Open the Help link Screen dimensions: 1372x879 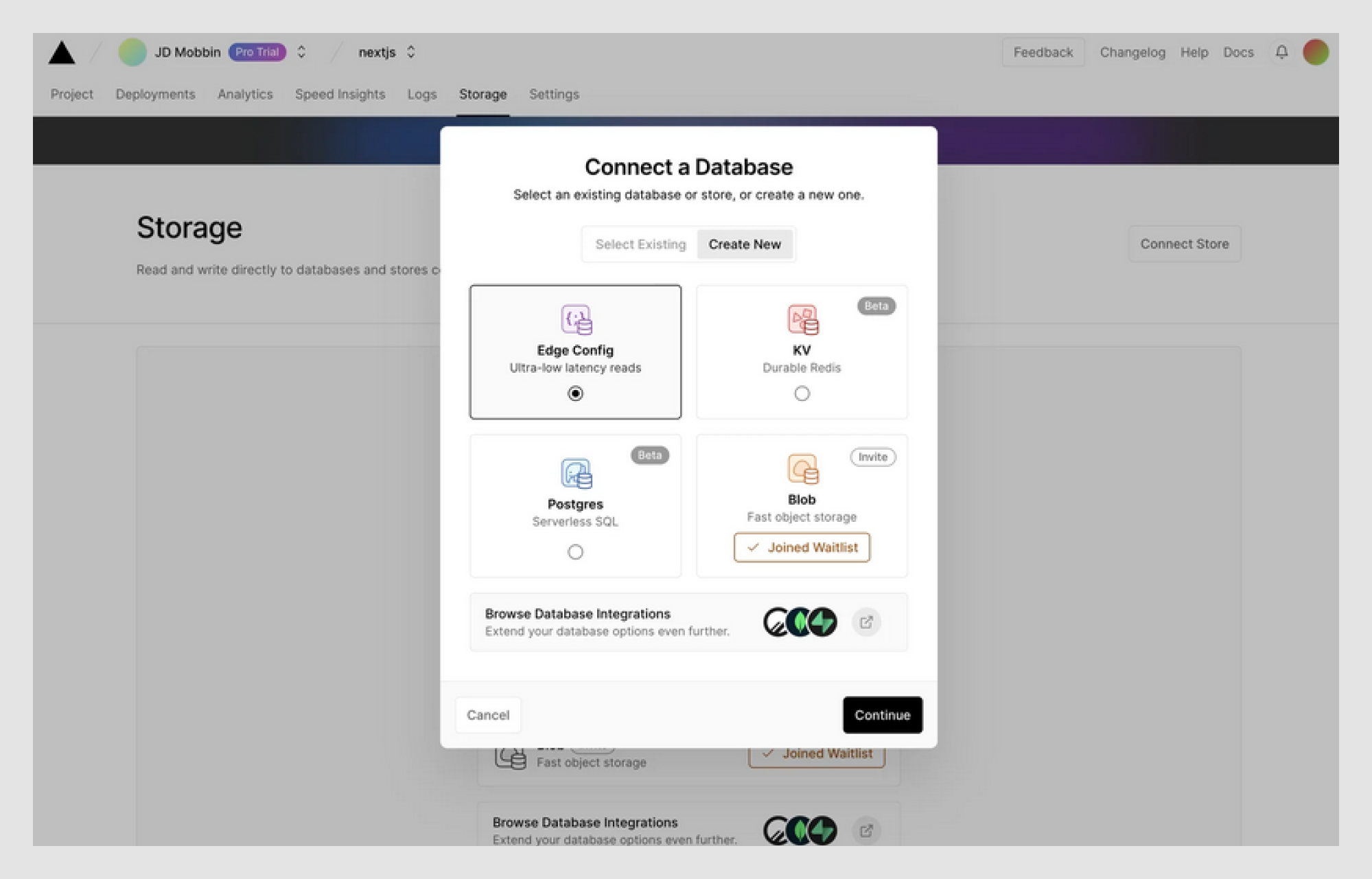pos(1194,52)
